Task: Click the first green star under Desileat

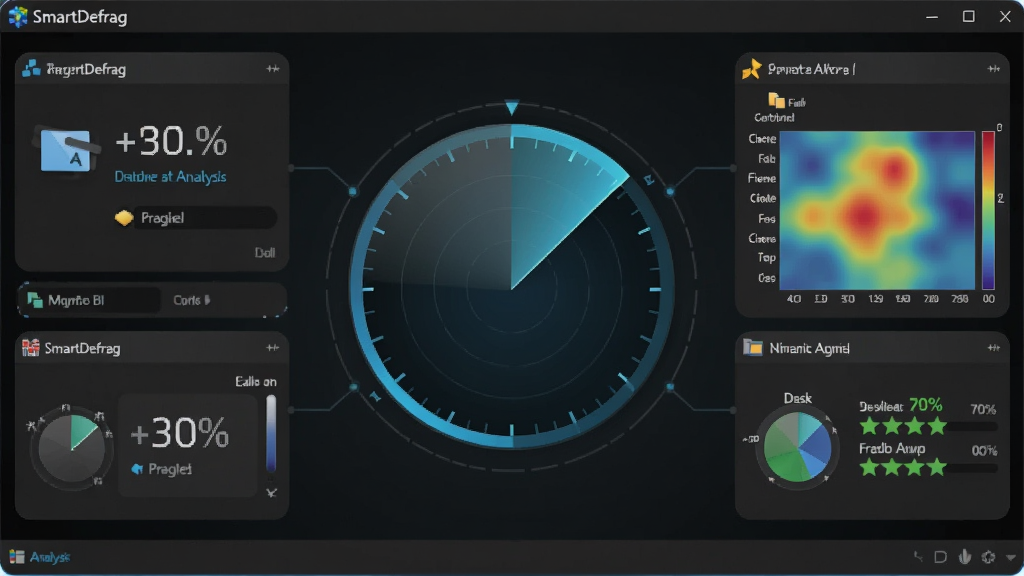Action: [x=869, y=426]
